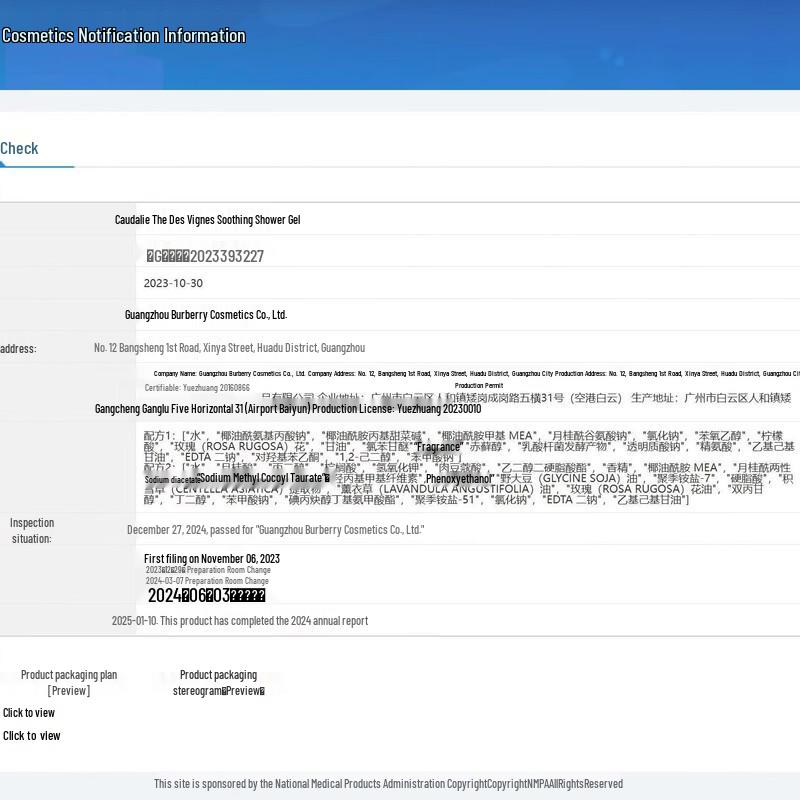Screen dimensions: 800x800
Task: Click 'Fragrance' in the ingredient list
Action: tap(438, 447)
